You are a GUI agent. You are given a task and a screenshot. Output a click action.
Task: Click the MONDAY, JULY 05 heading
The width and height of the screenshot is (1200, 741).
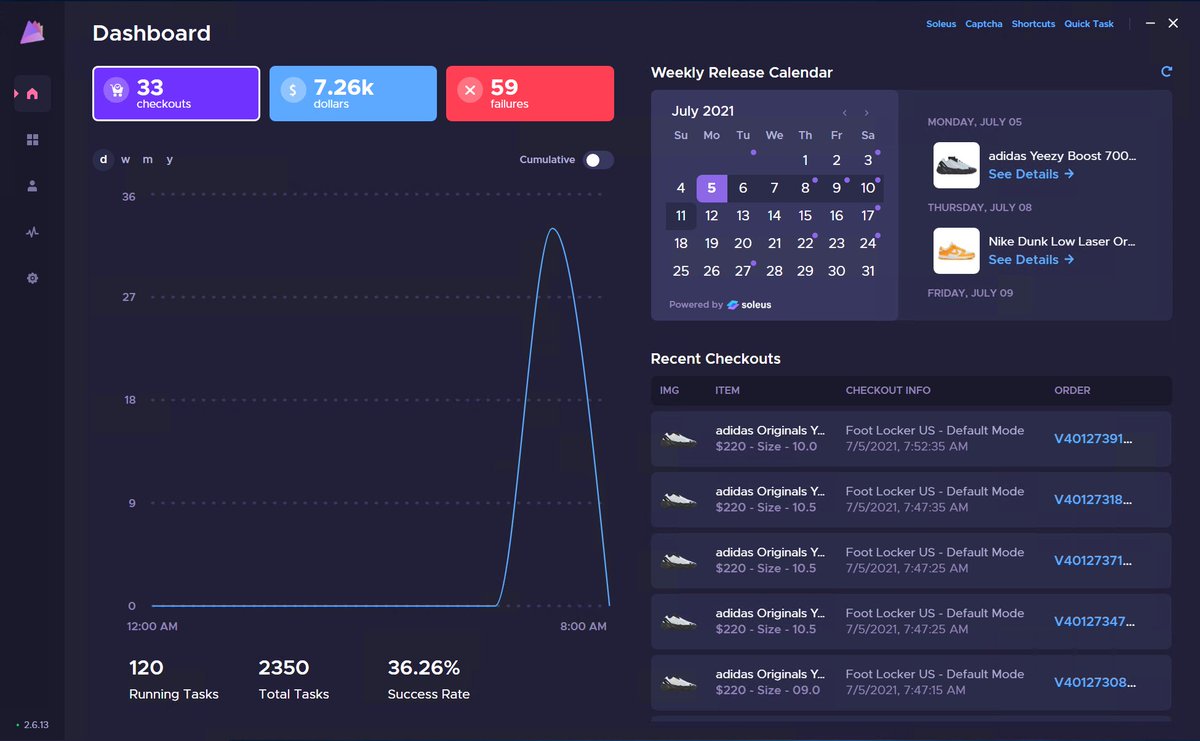[x=975, y=122]
